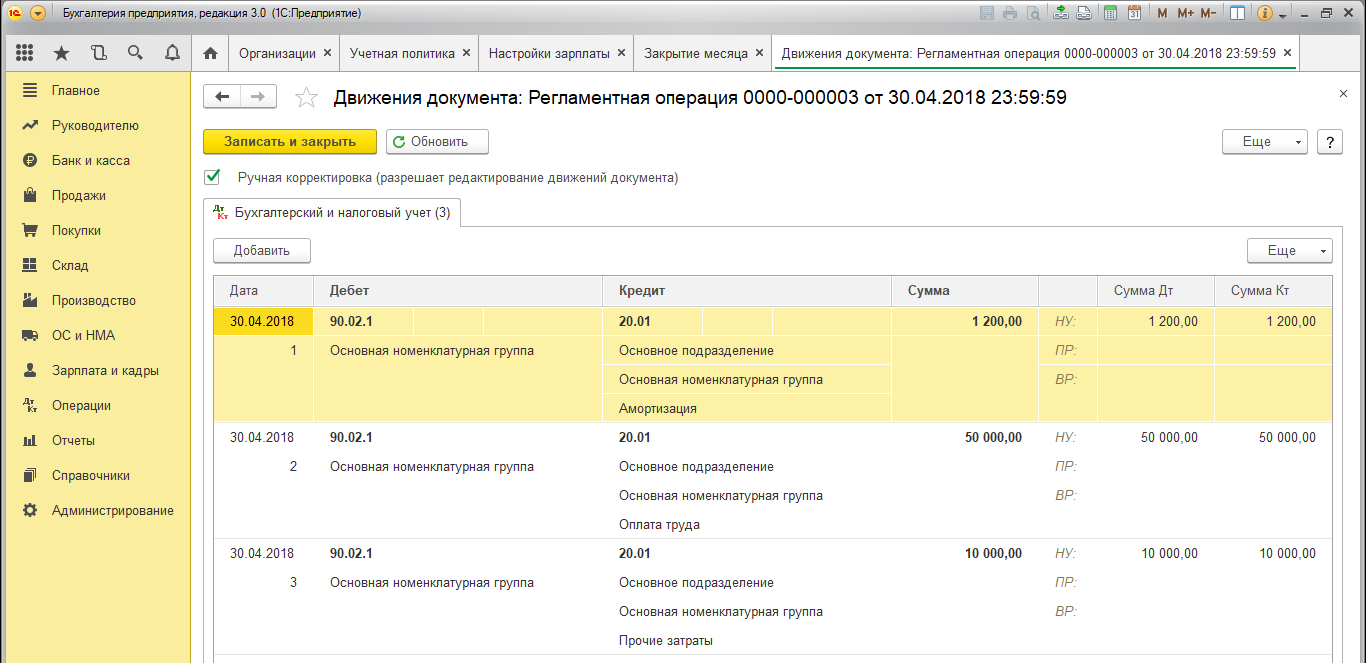1366x663 pixels.
Task: Click the print preview icon
Action: (1032, 14)
